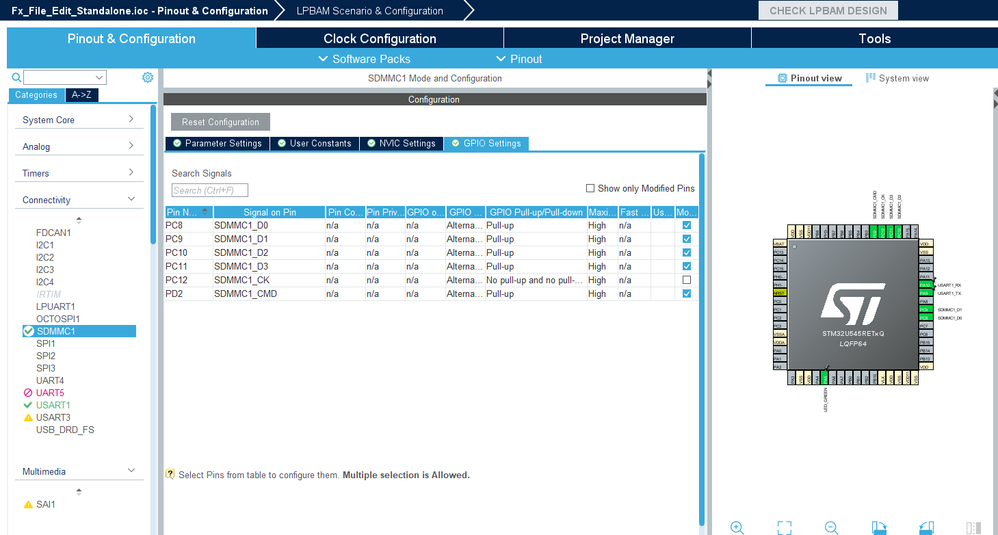
Task: Toggle the Modified checkbox for PC11
Action: [x=686, y=266]
